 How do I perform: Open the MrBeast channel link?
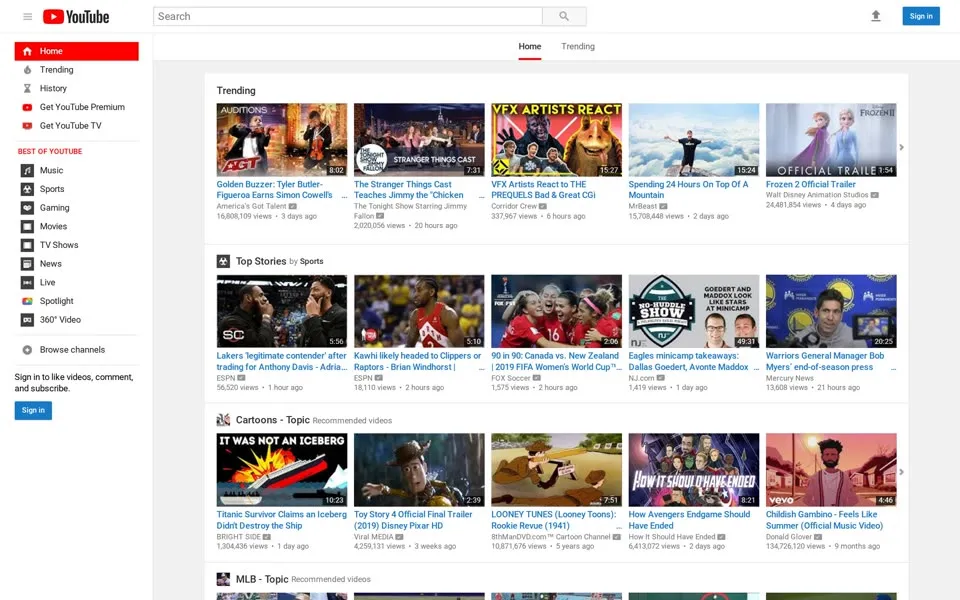coord(642,206)
